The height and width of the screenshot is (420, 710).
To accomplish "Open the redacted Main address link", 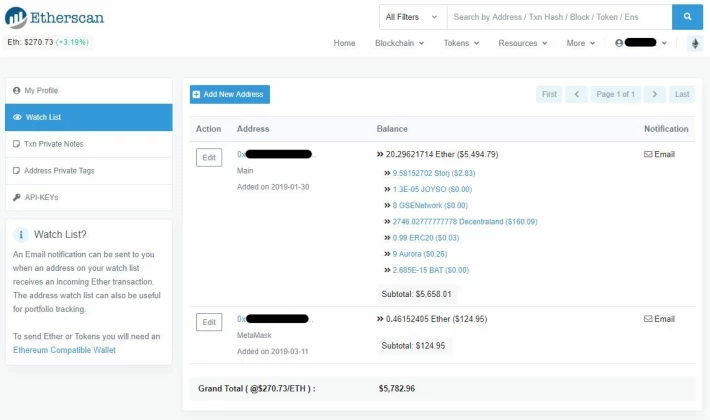I will pyautogui.click(x=276, y=154).
